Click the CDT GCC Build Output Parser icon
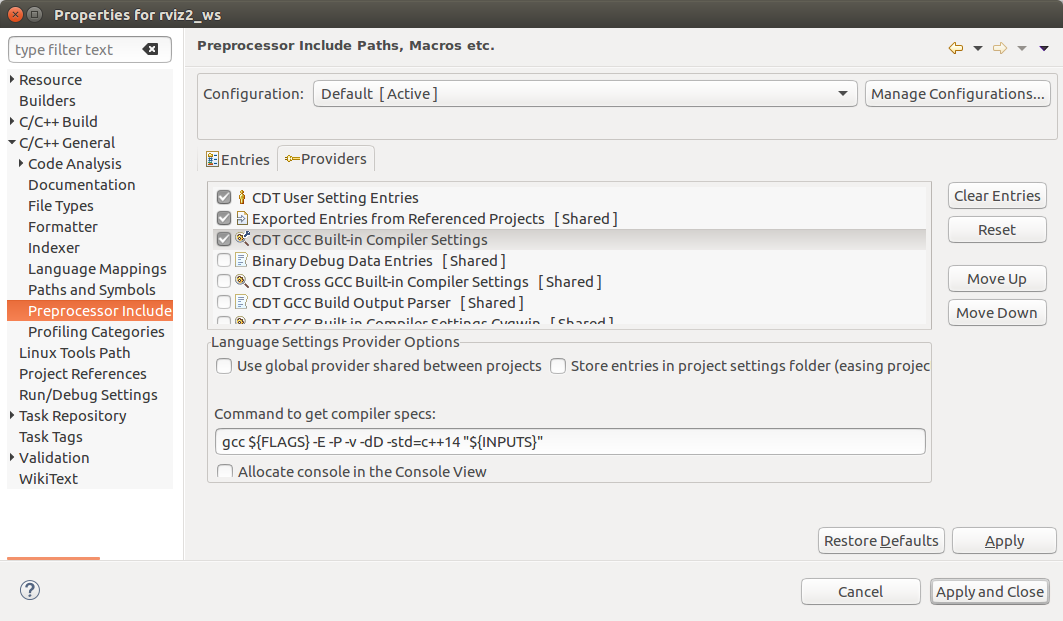Image resolution: width=1063 pixels, height=621 pixels. 242,303
